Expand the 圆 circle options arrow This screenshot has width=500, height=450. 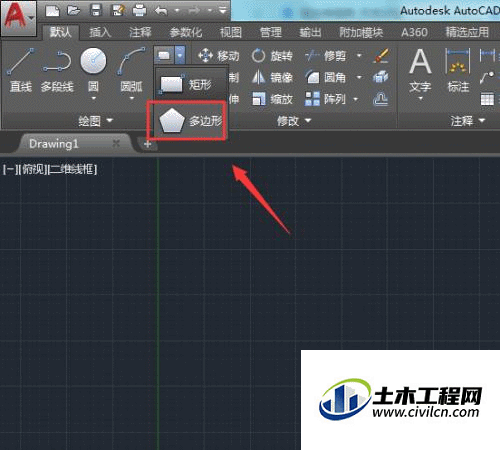click(93, 98)
